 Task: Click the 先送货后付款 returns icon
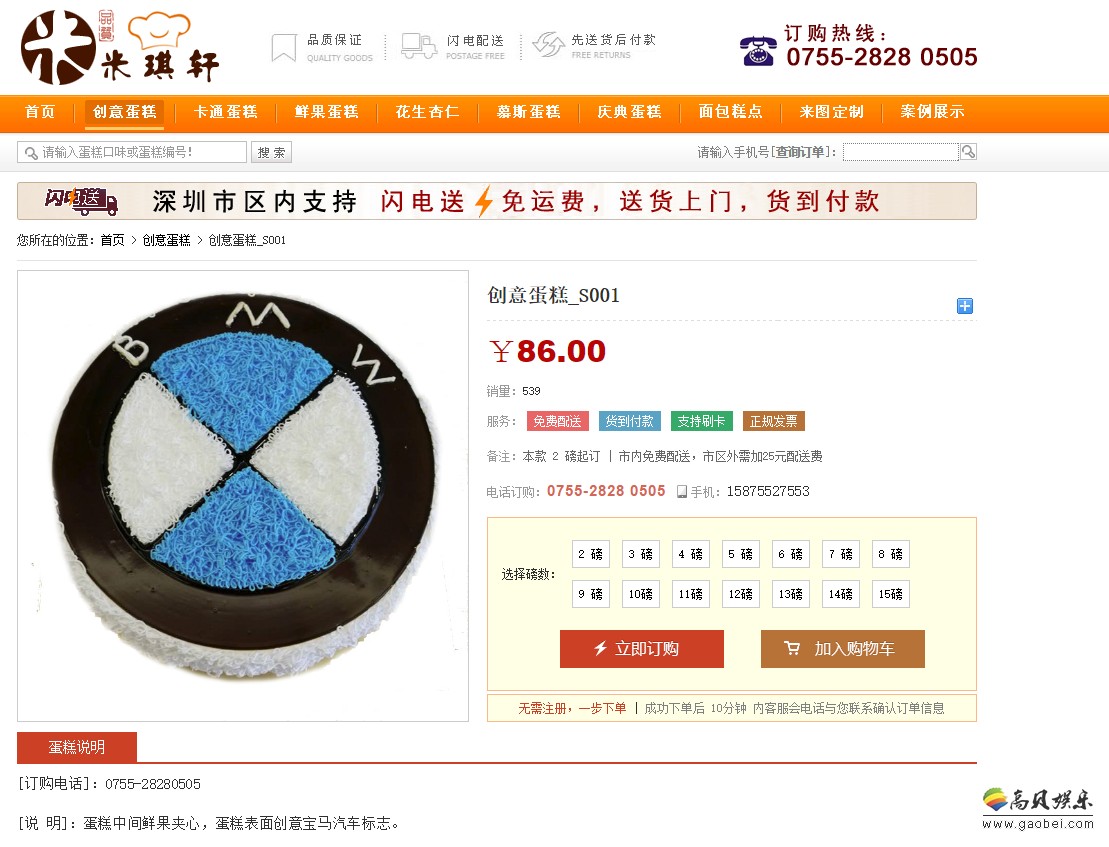tap(548, 45)
